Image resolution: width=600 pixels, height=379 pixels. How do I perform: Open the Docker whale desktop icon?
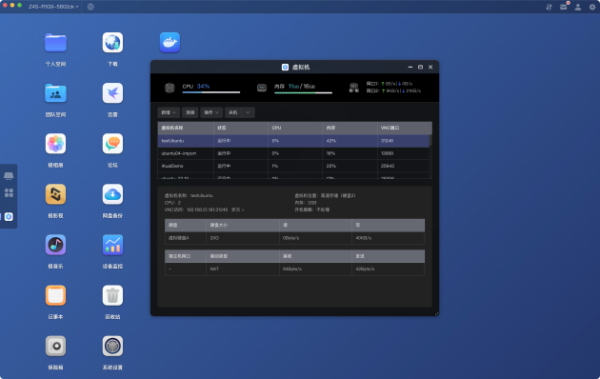[170, 42]
